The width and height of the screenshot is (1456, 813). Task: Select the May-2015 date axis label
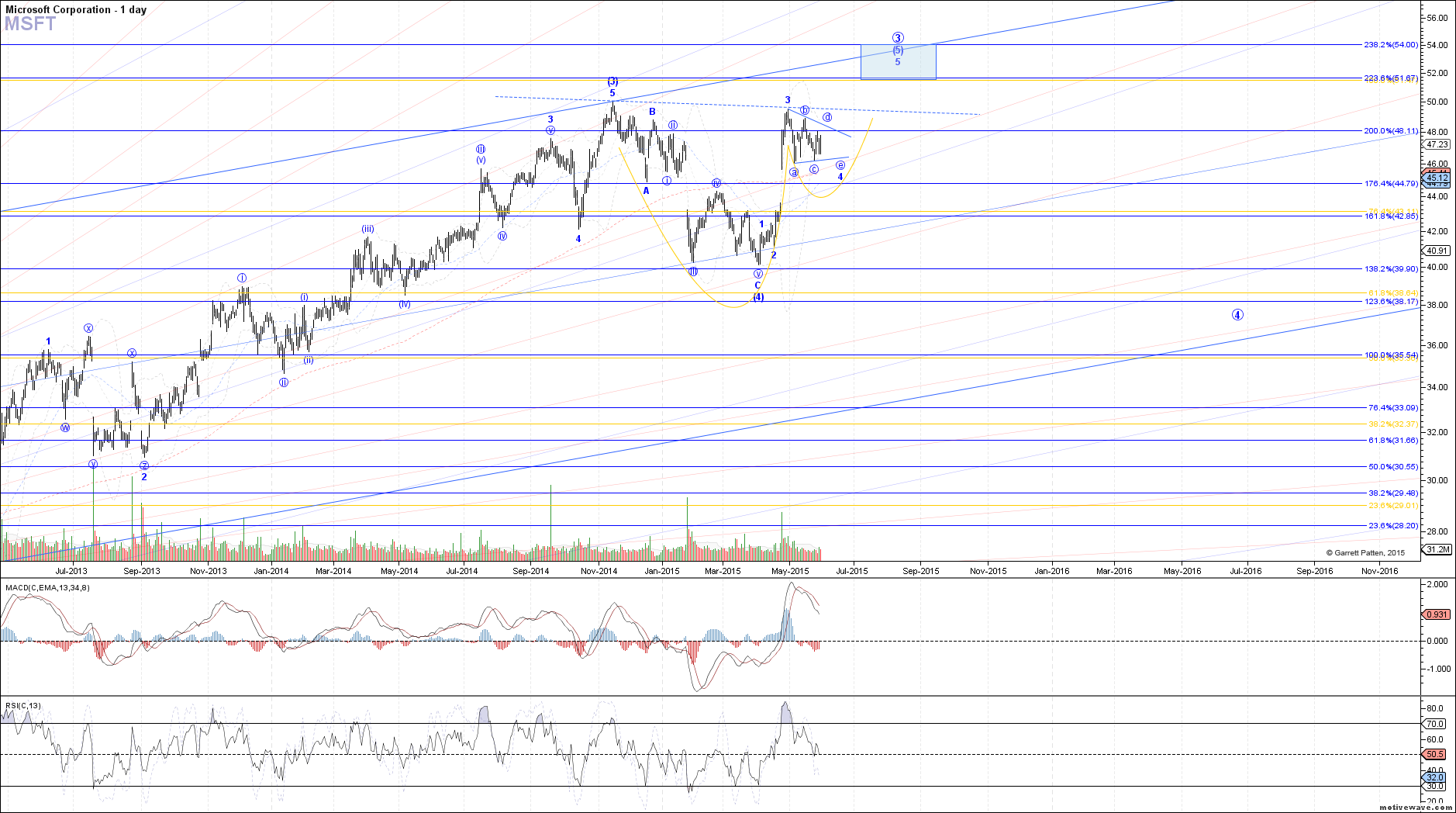[x=790, y=571]
